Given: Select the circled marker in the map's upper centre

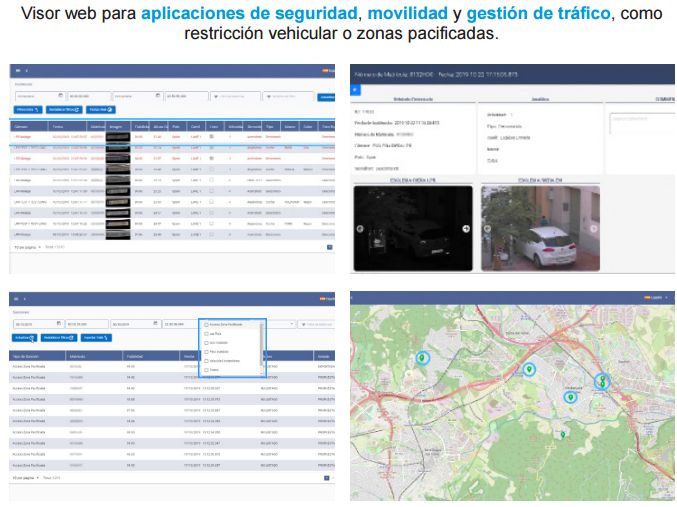Looking at the screenshot, I should click(x=529, y=369).
